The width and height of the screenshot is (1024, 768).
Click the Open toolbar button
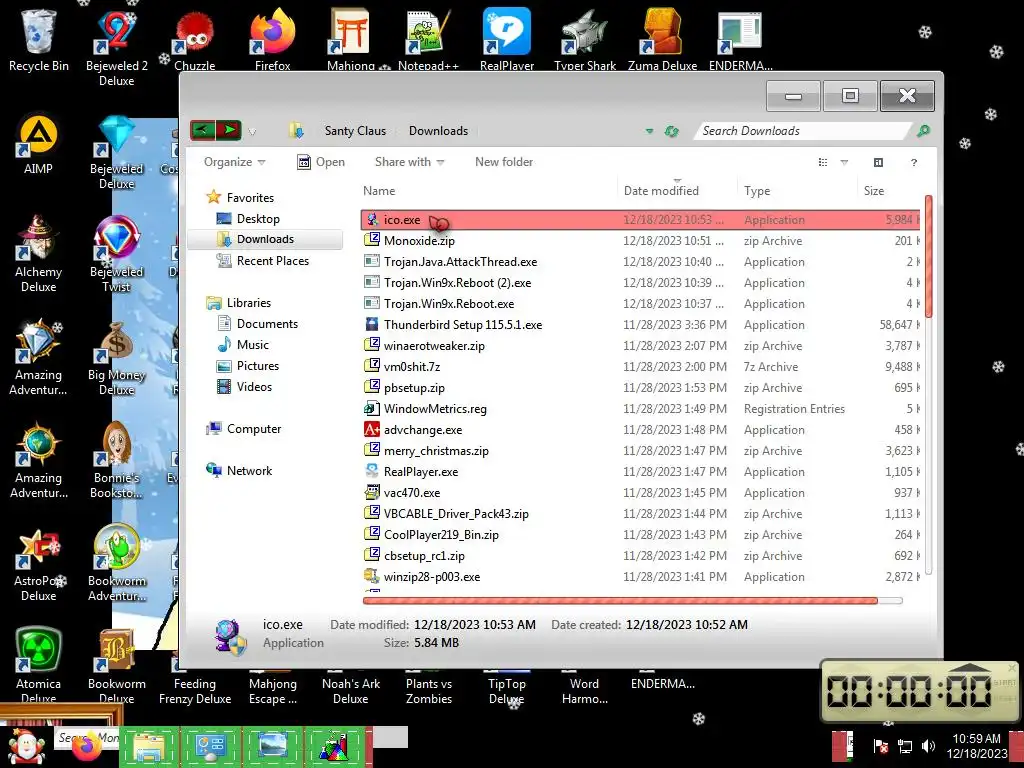pyautogui.click(x=321, y=162)
